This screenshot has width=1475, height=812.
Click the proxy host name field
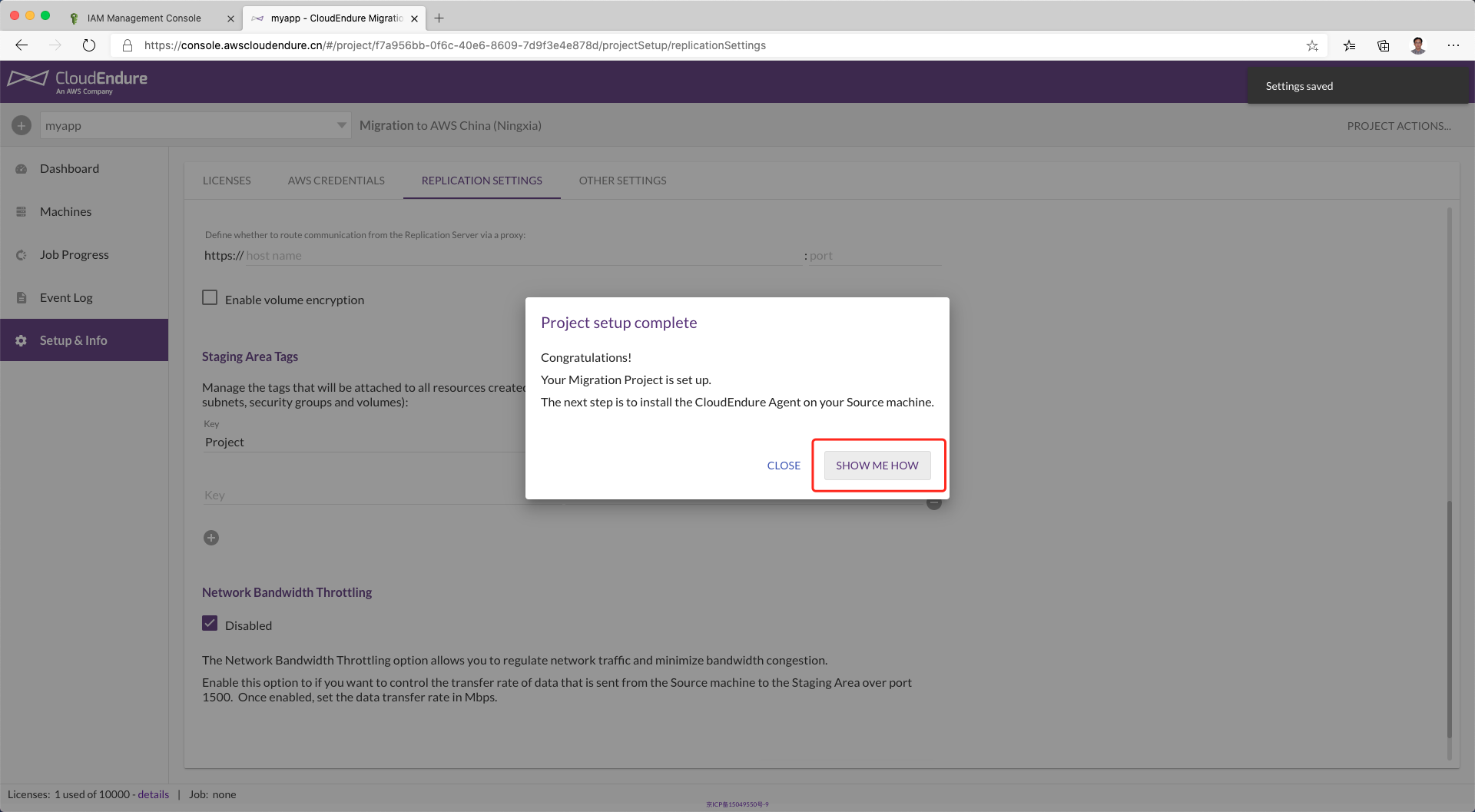click(522, 256)
